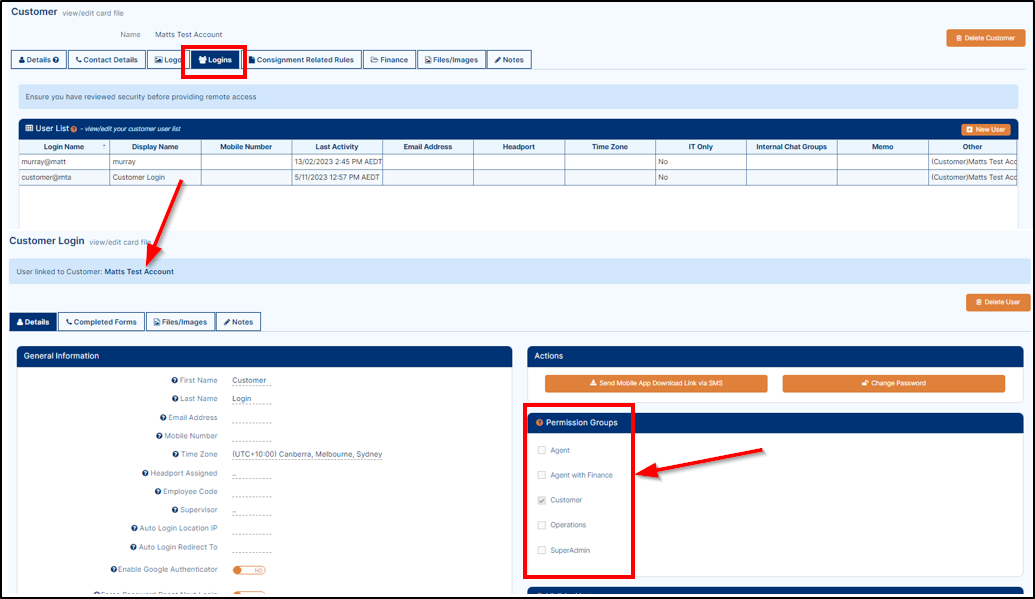Viewport: 1035px width, 599px height.
Task: Click the help icon next to Permission Groups
Action: [x=540, y=423]
